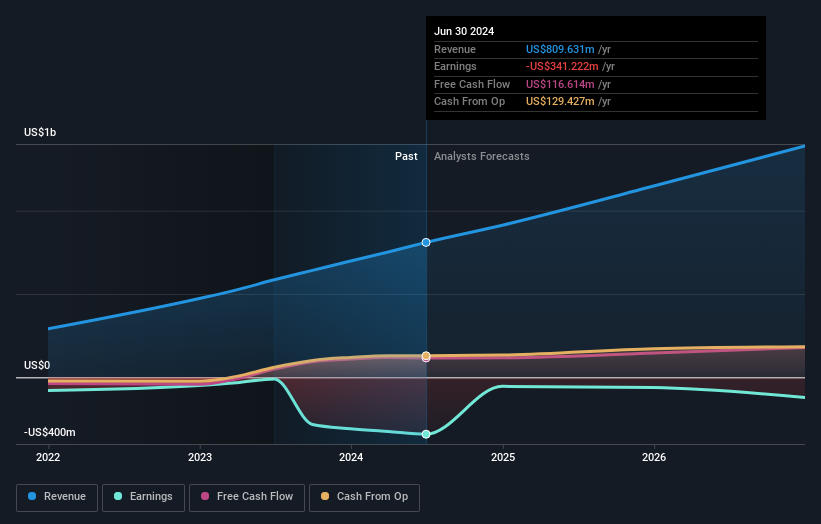Click the Jun 30 2024 tooltip date
This screenshot has width=821, height=524.
tap(464, 31)
